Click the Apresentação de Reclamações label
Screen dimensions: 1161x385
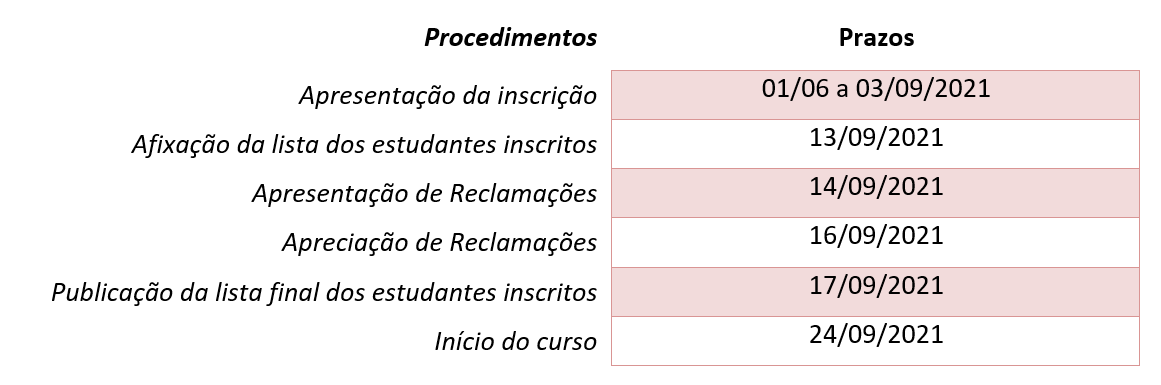pos(424,194)
